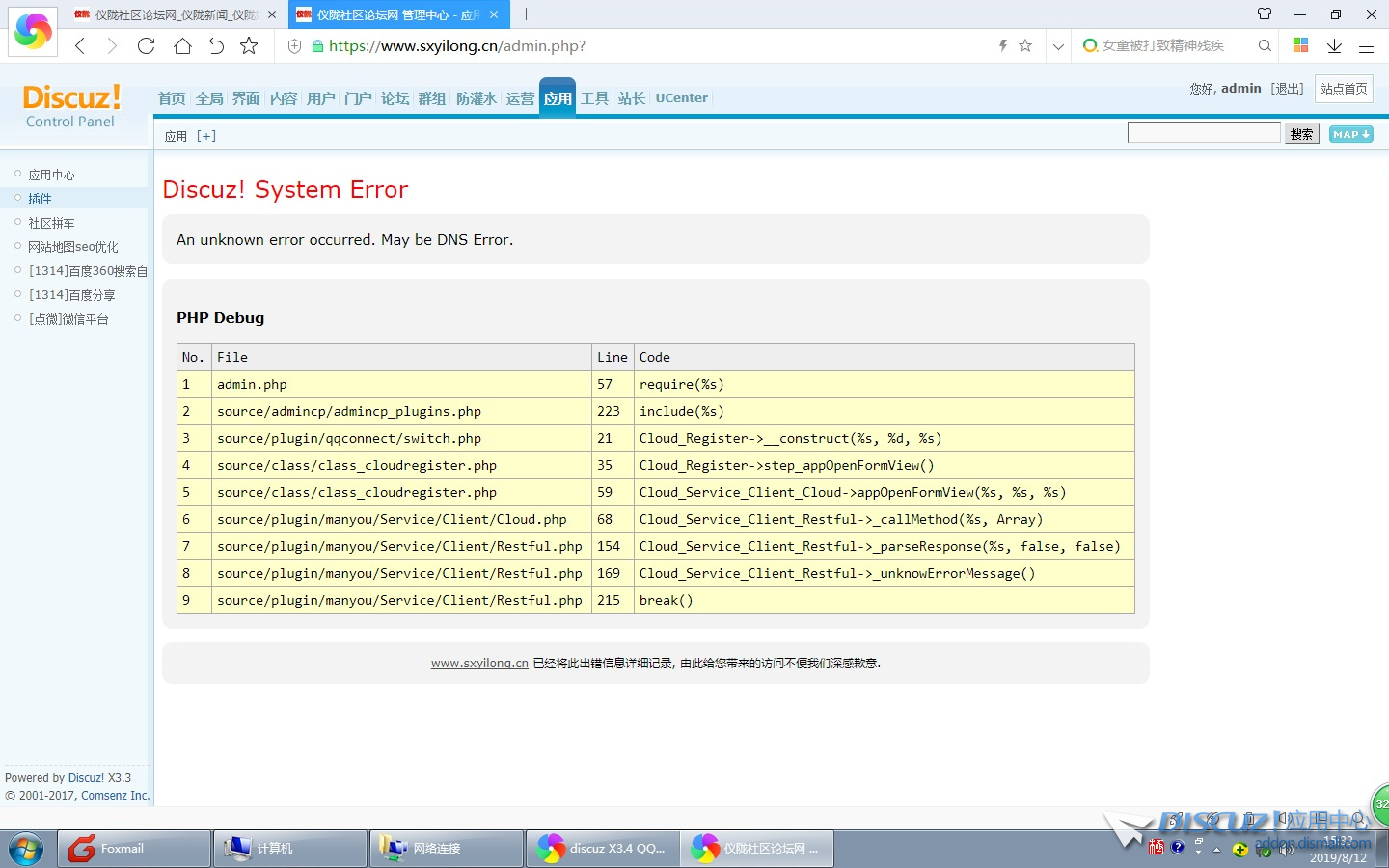Click the 站点首页 button
This screenshot has width=1389, height=868.
click(x=1344, y=89)
